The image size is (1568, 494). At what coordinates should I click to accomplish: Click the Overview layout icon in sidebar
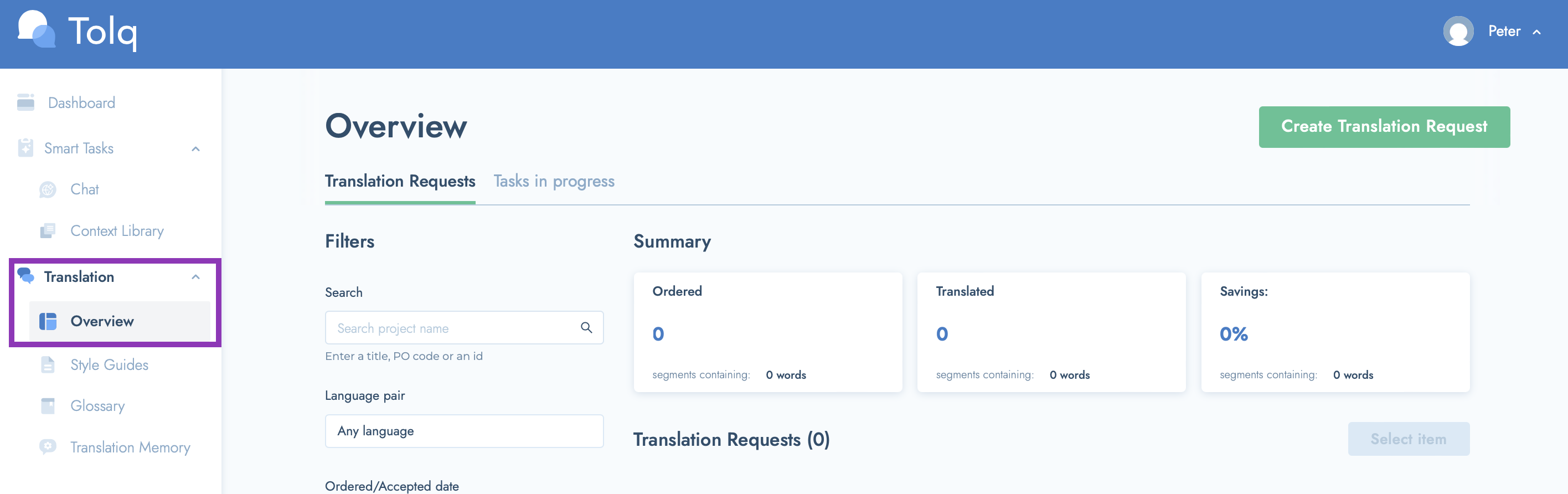48,321
